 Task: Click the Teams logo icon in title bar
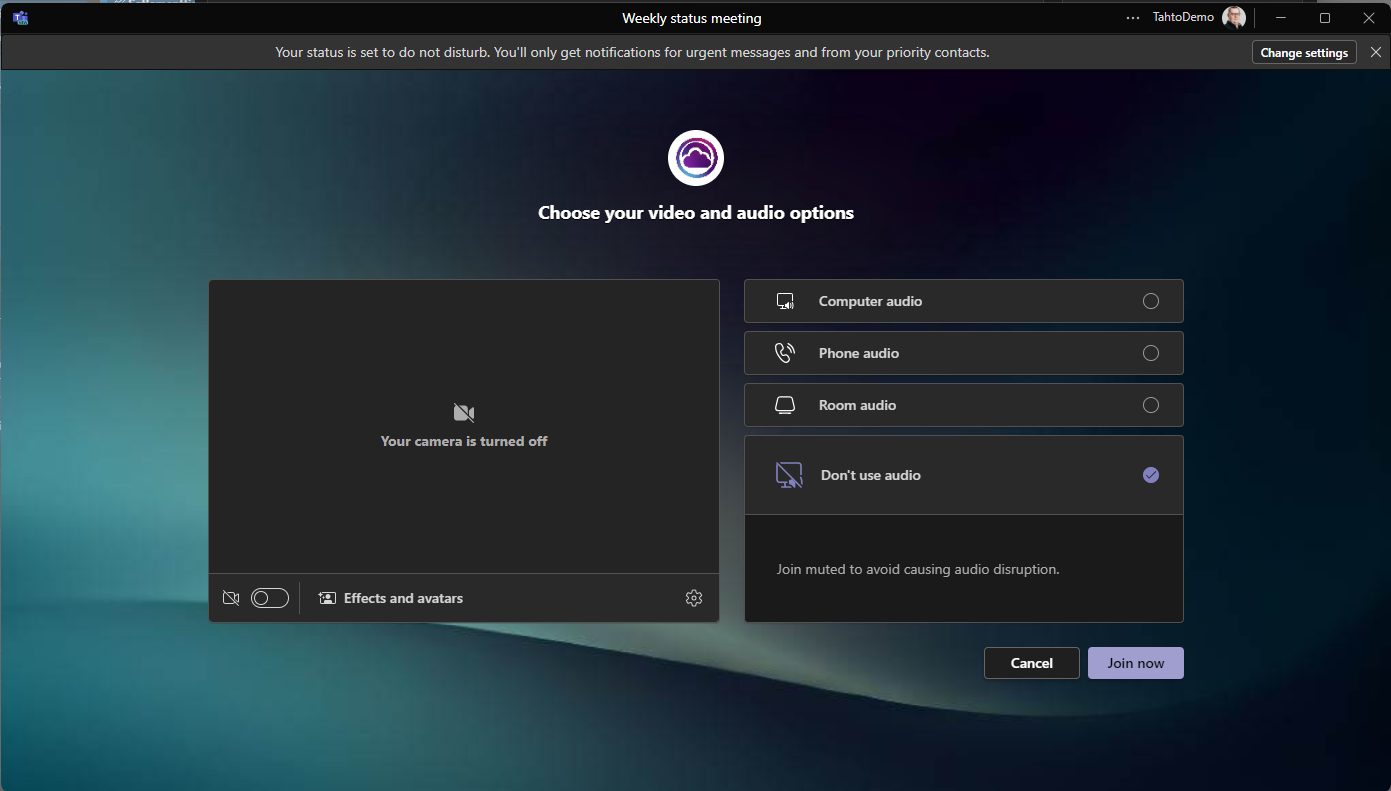[20, 18]
